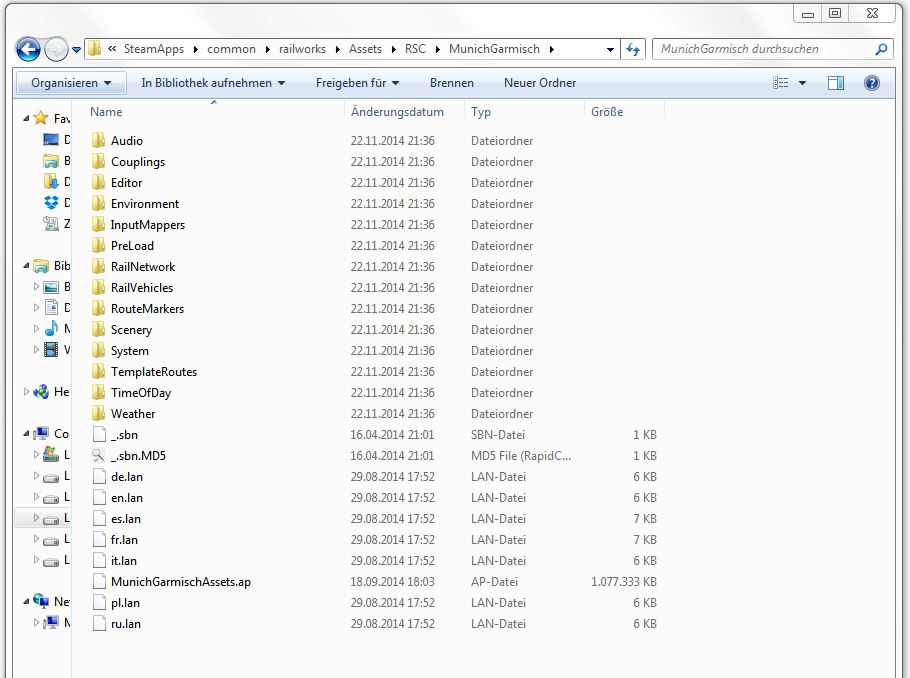Change view with the view icon
Screen dimensions: 910x678
[x=781, y=83]
